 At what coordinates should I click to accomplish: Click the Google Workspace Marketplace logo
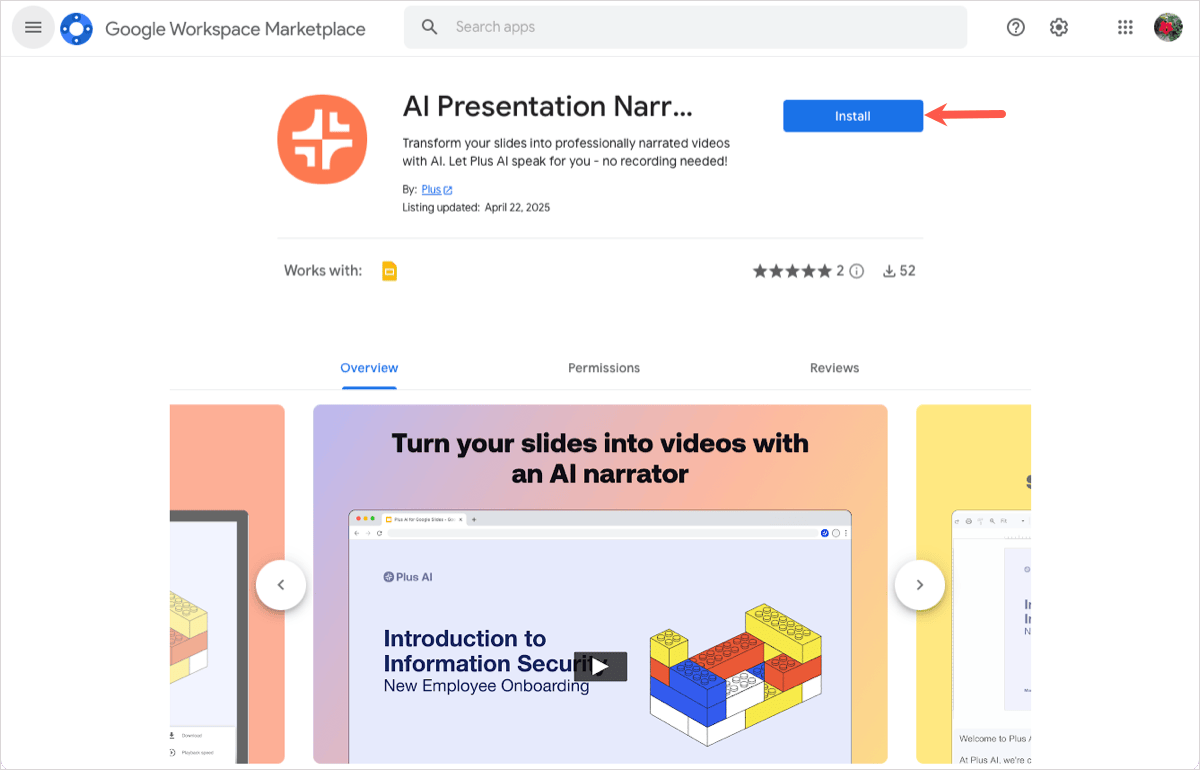pos(77,28)
